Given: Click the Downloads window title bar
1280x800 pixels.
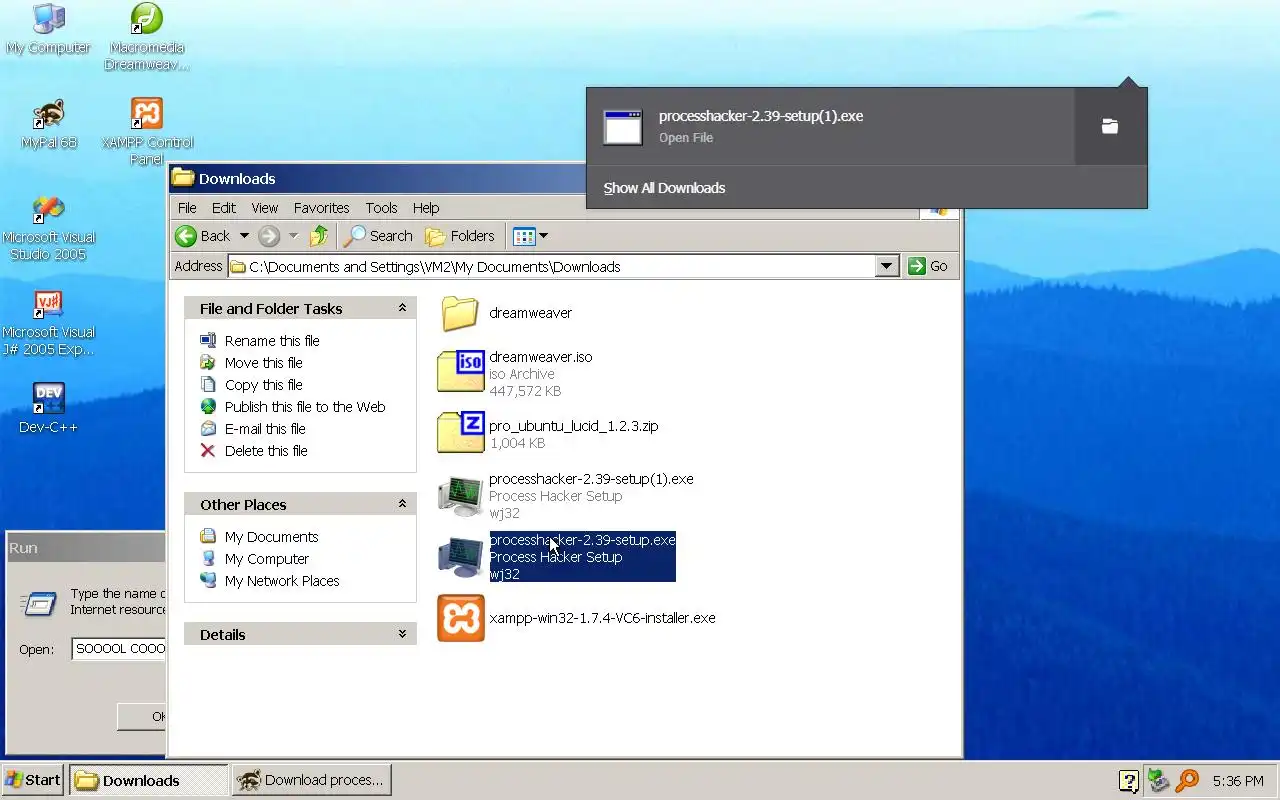Looking at the screenshot, I should click(x=377, y=178).
